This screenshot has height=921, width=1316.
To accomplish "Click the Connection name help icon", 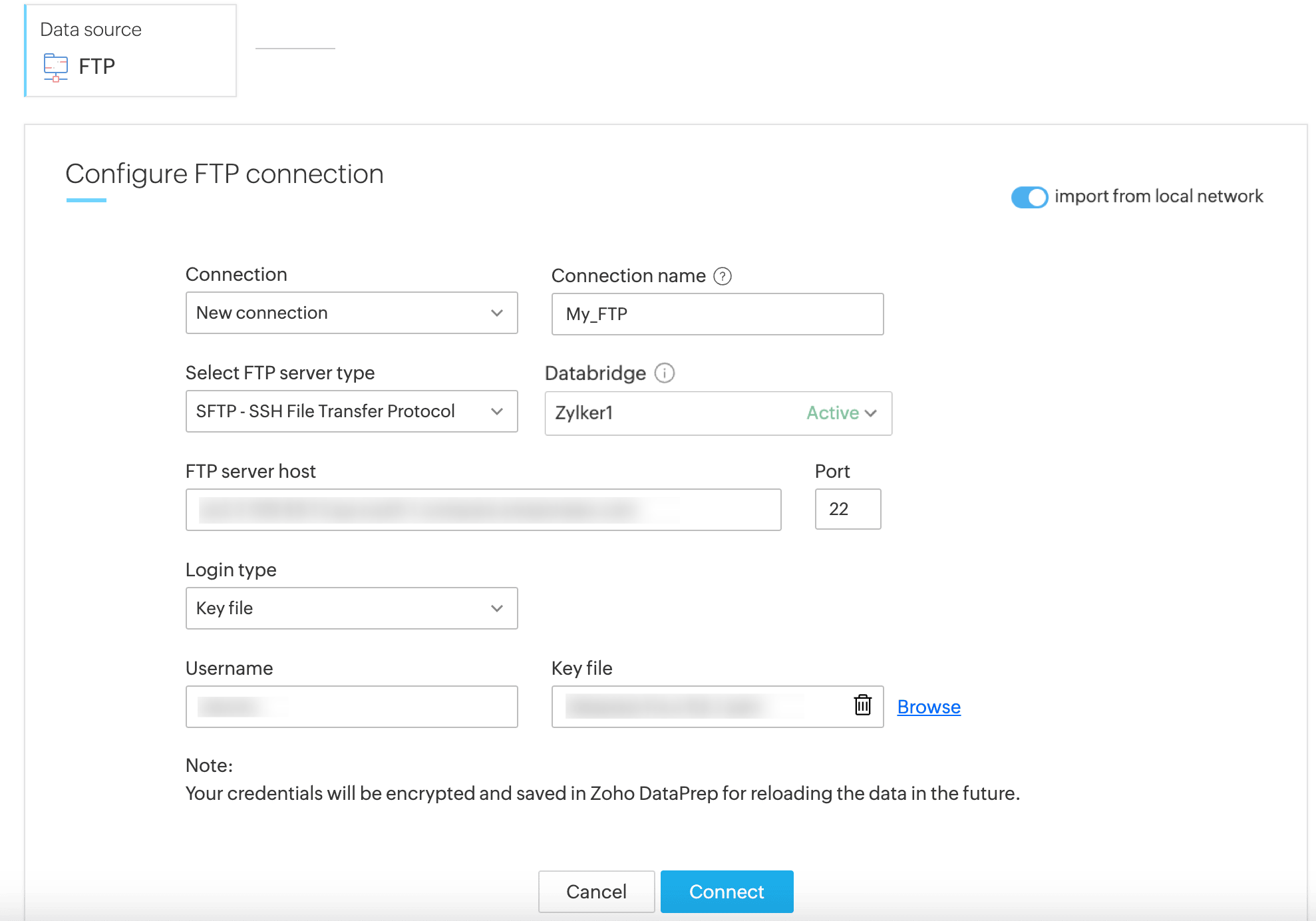I will 723,276.
